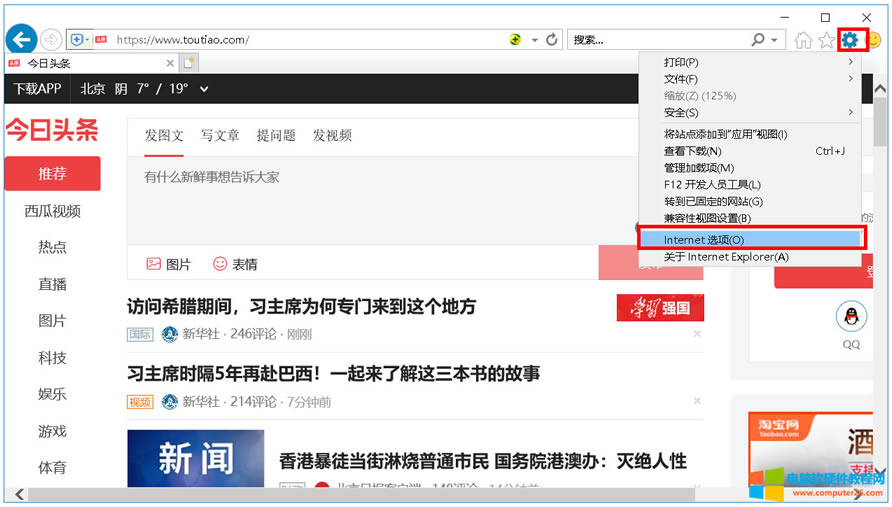Click the smiley feedback icon

[x=874, y=40]
